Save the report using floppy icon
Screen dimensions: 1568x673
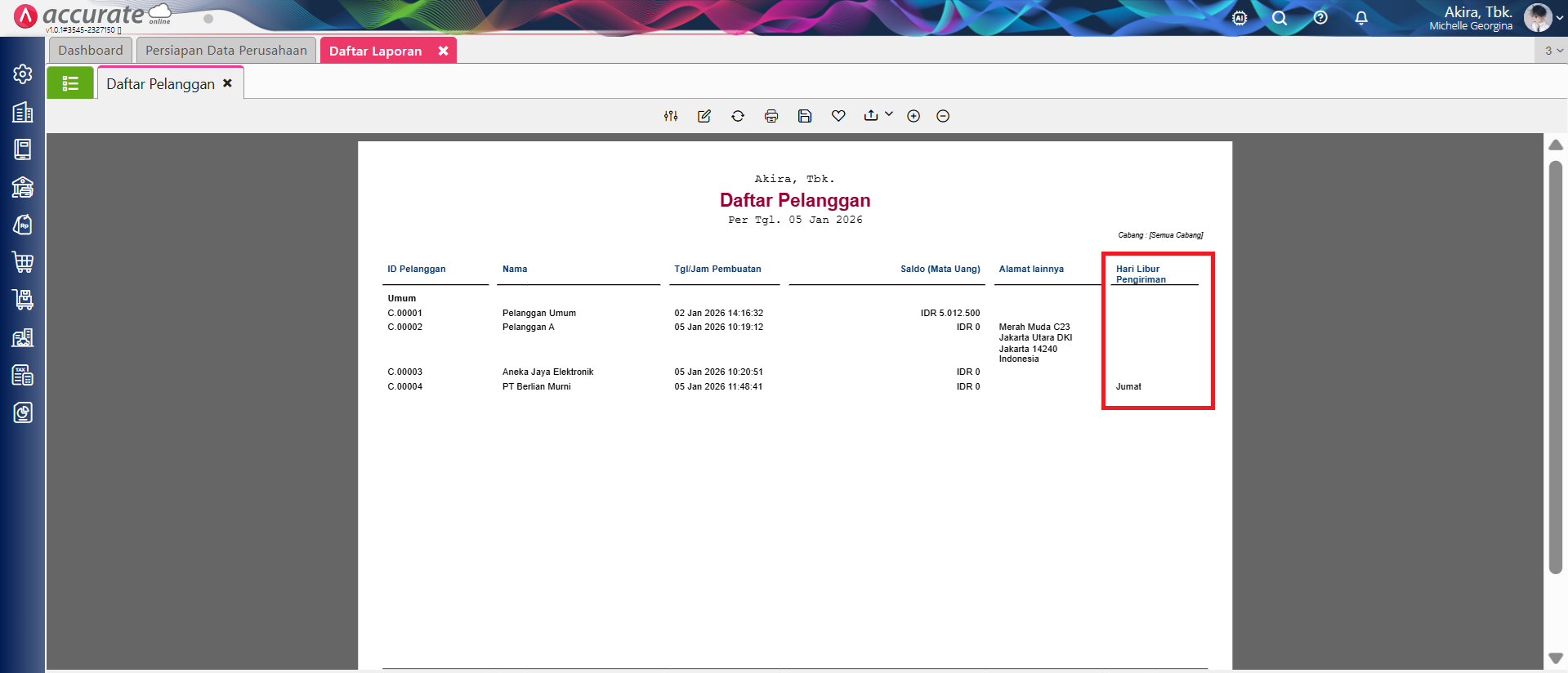pyautogui.click(x=805, y=116)
